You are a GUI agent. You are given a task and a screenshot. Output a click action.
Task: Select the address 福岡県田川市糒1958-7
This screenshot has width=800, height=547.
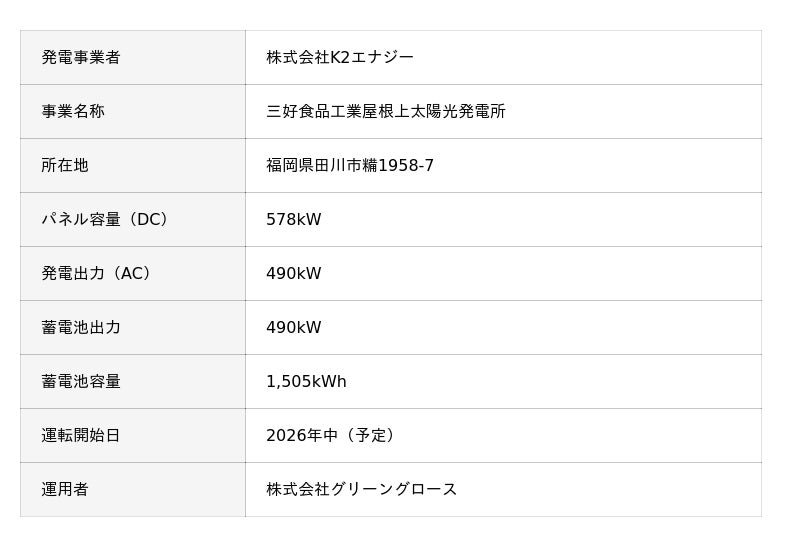pyautogui.click(x=350, y=165)
